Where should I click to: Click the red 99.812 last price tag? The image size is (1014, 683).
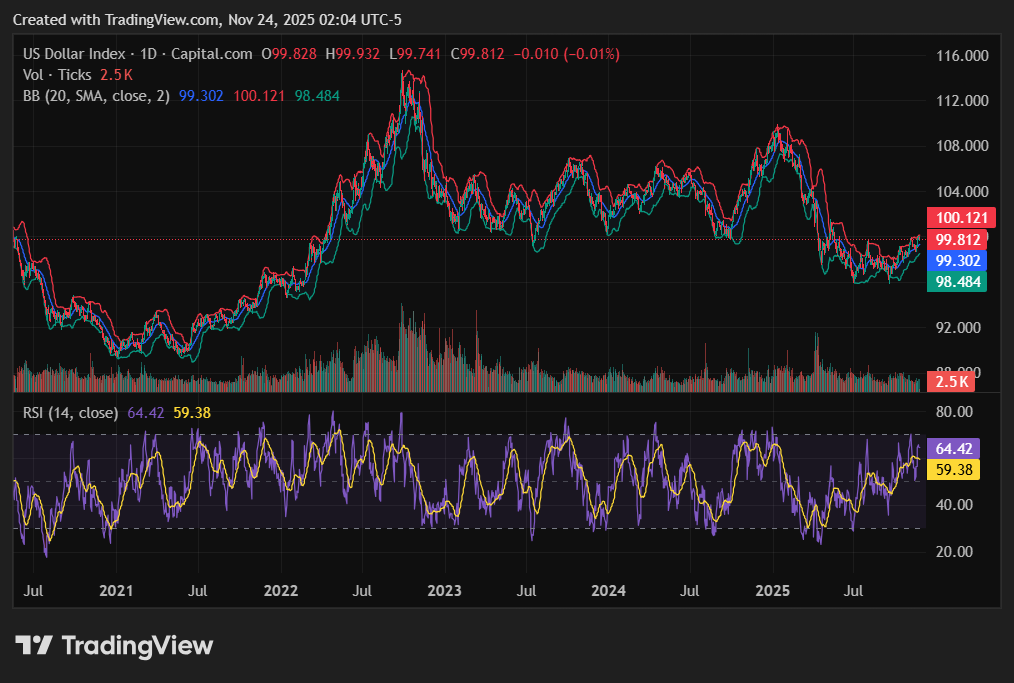click(x=957, y=239)
